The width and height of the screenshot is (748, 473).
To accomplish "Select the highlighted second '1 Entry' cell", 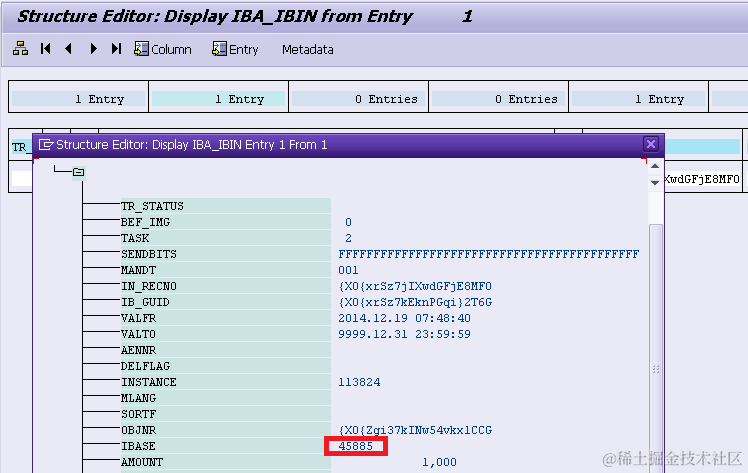I will point(218,99).
